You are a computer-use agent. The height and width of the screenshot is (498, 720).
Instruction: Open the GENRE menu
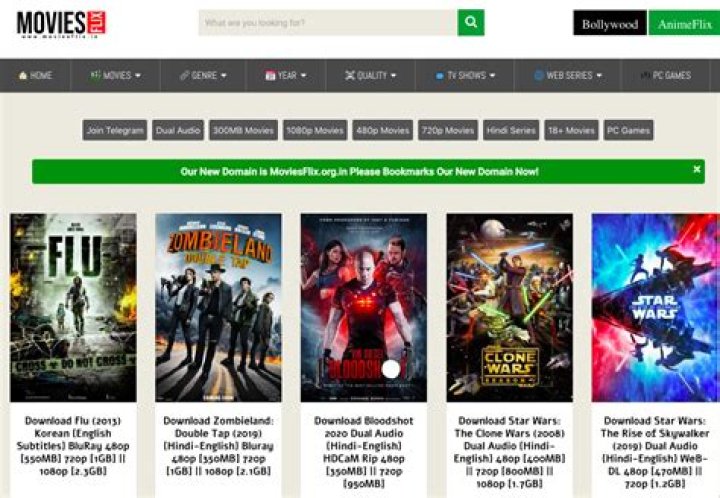tap(203, 75)
